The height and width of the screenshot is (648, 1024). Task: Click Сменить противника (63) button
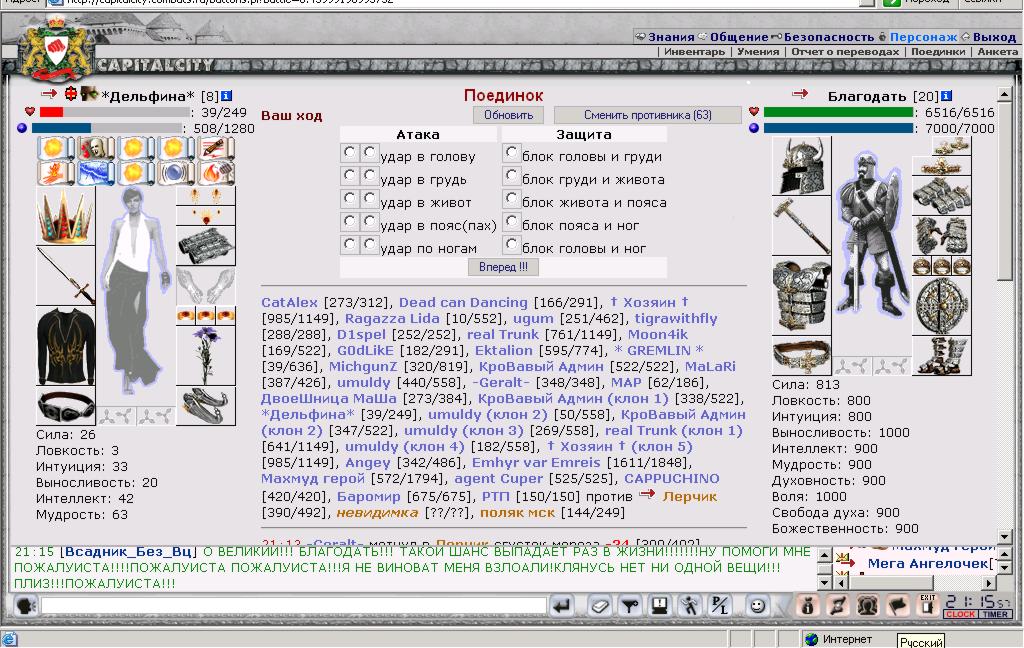coord(648,115)
